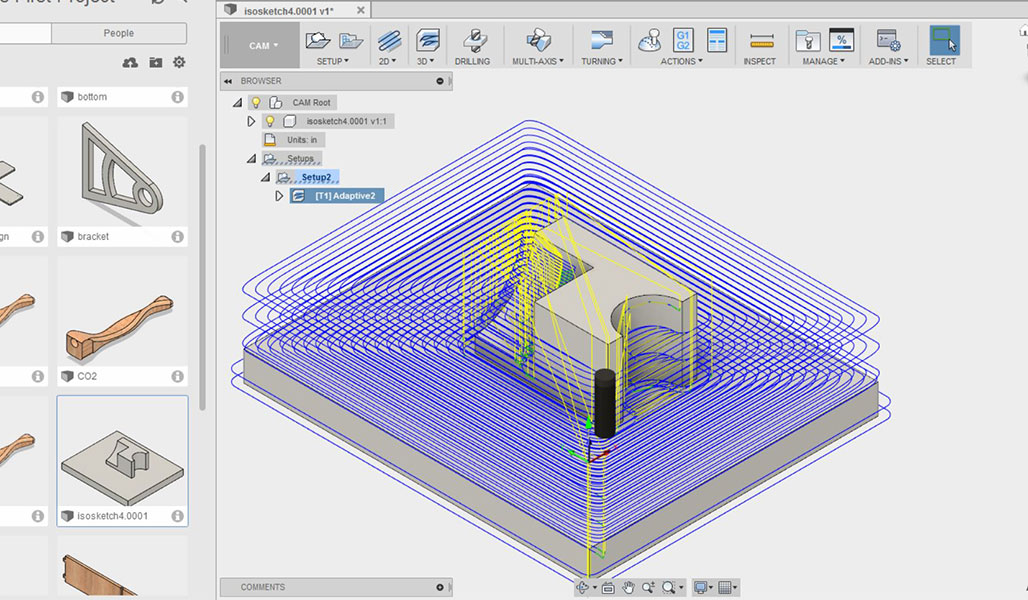Select the bracket model thumbnail
Viewport: 1028px width, 600px height.
[122, 173]
